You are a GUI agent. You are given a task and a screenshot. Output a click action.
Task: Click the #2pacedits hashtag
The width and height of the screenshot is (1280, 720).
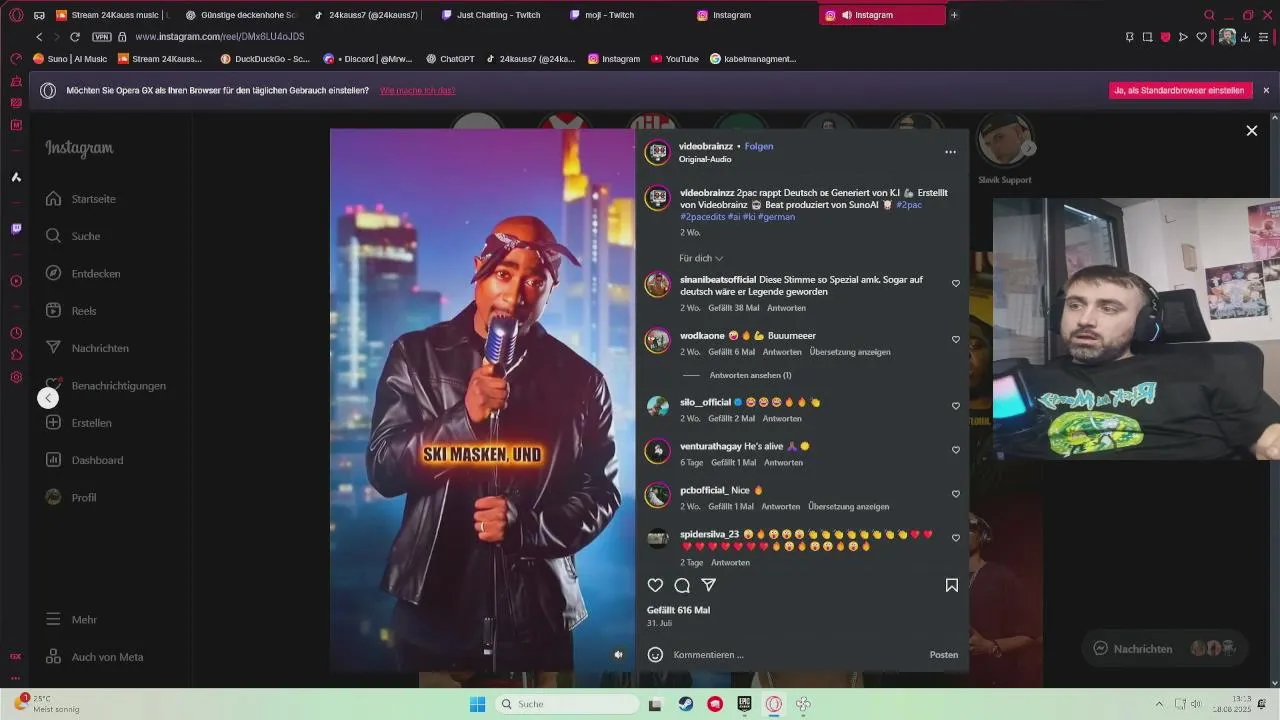pyautogui.click(x=703, y=217)
